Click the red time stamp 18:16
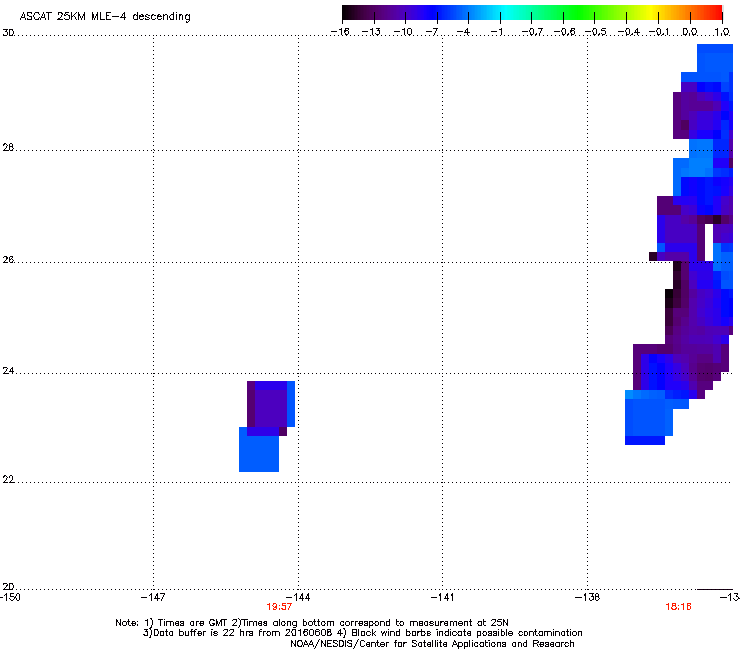 [x=678, y=607]
